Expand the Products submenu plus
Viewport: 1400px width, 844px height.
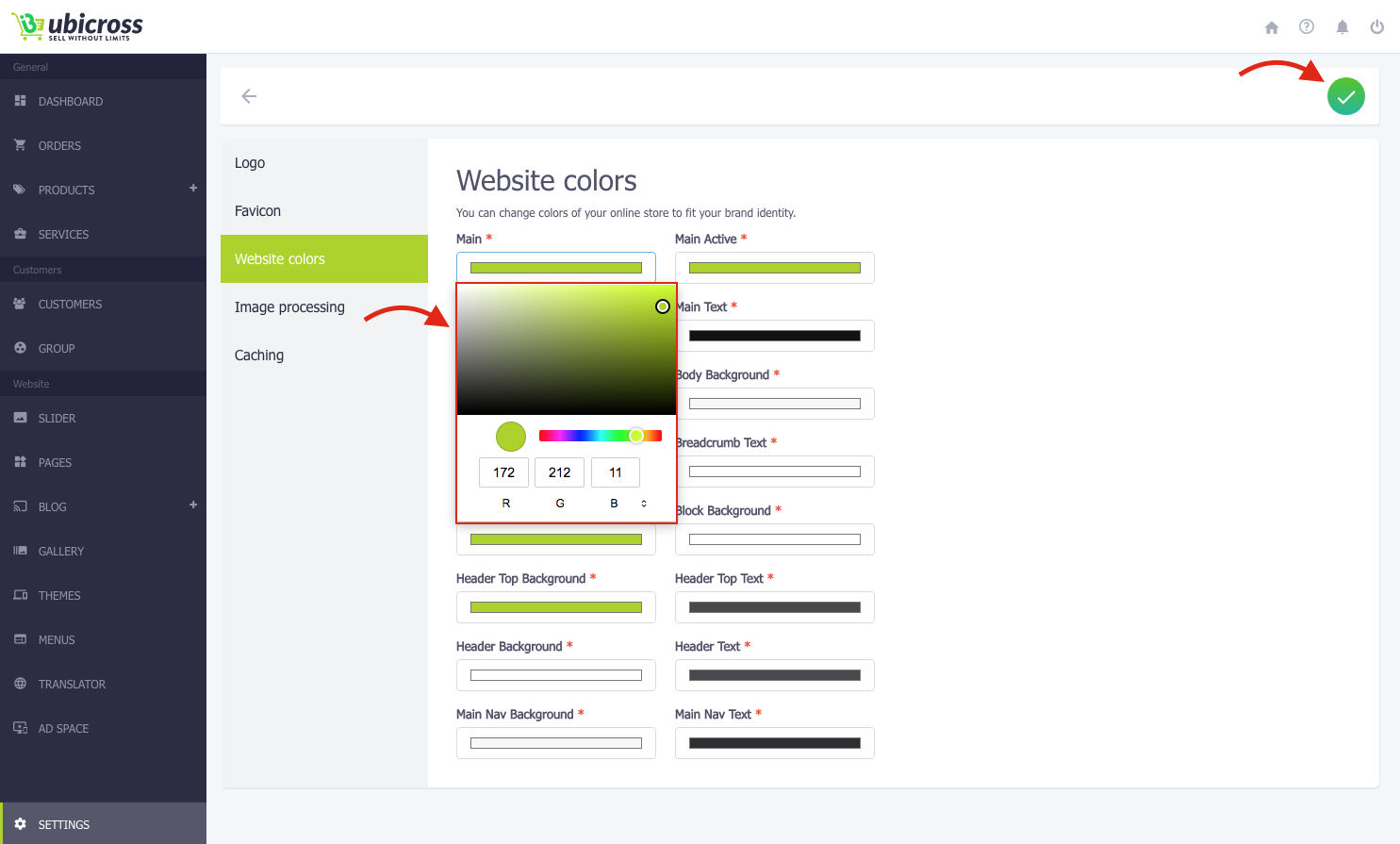point(193,188)
